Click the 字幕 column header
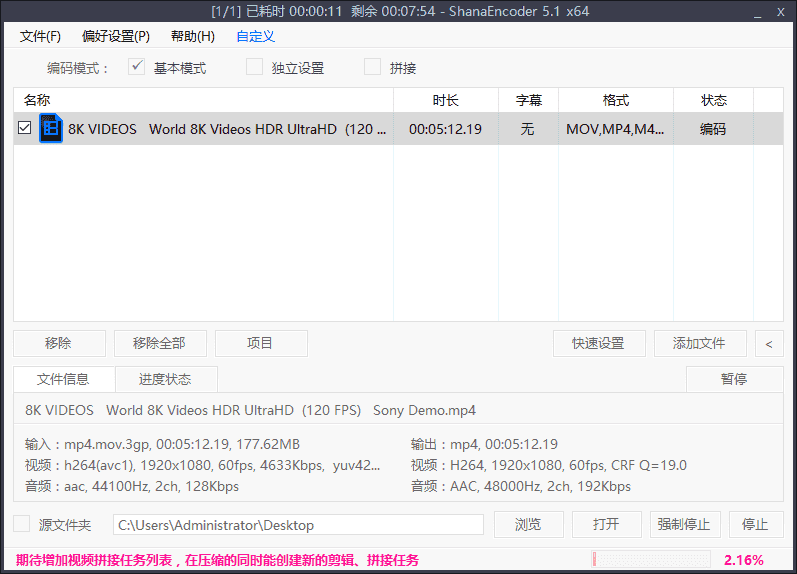Screen dimensions: 797x574 [529, 100]
